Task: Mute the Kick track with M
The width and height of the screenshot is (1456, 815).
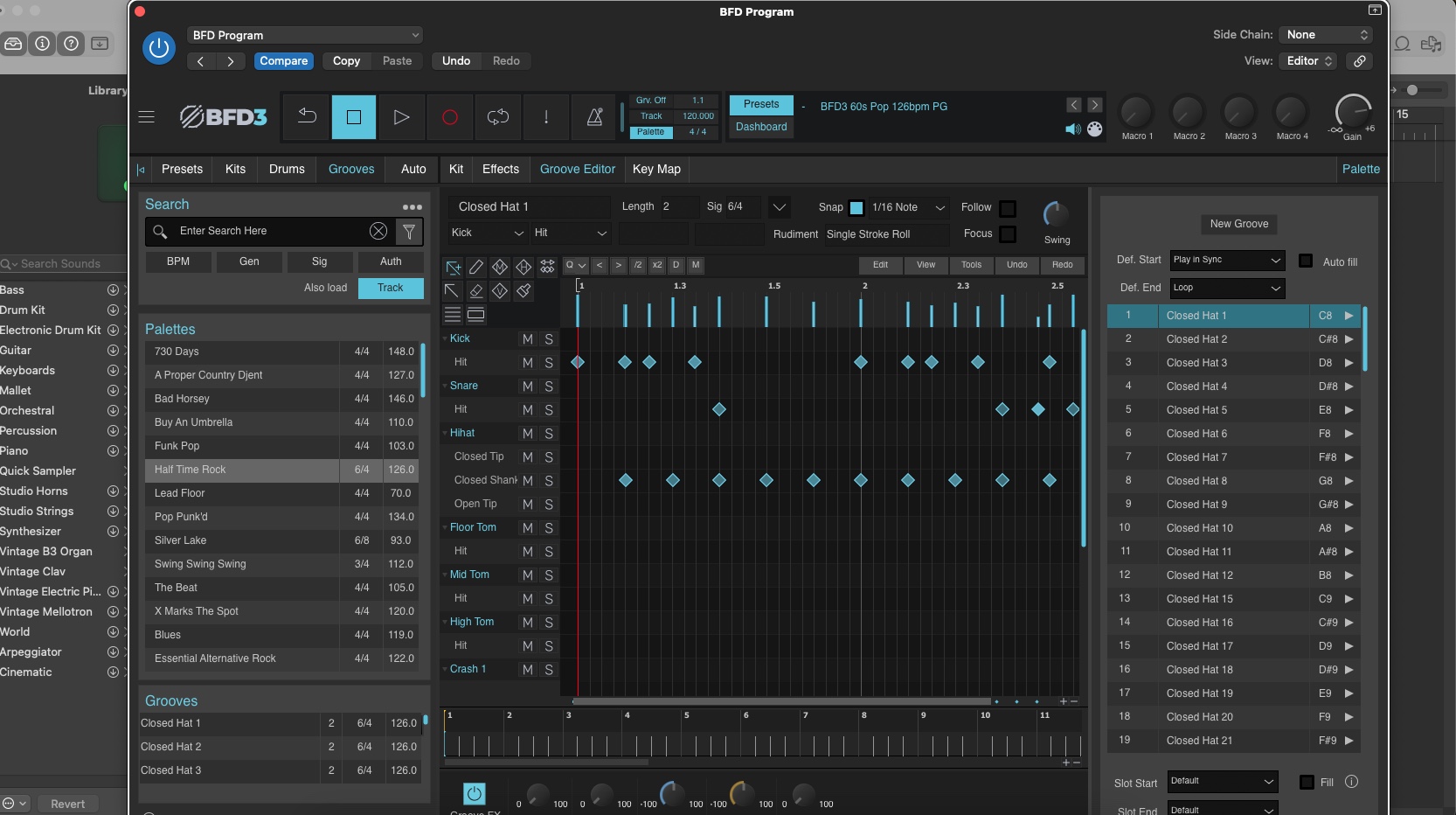Action: coord(527,339)
